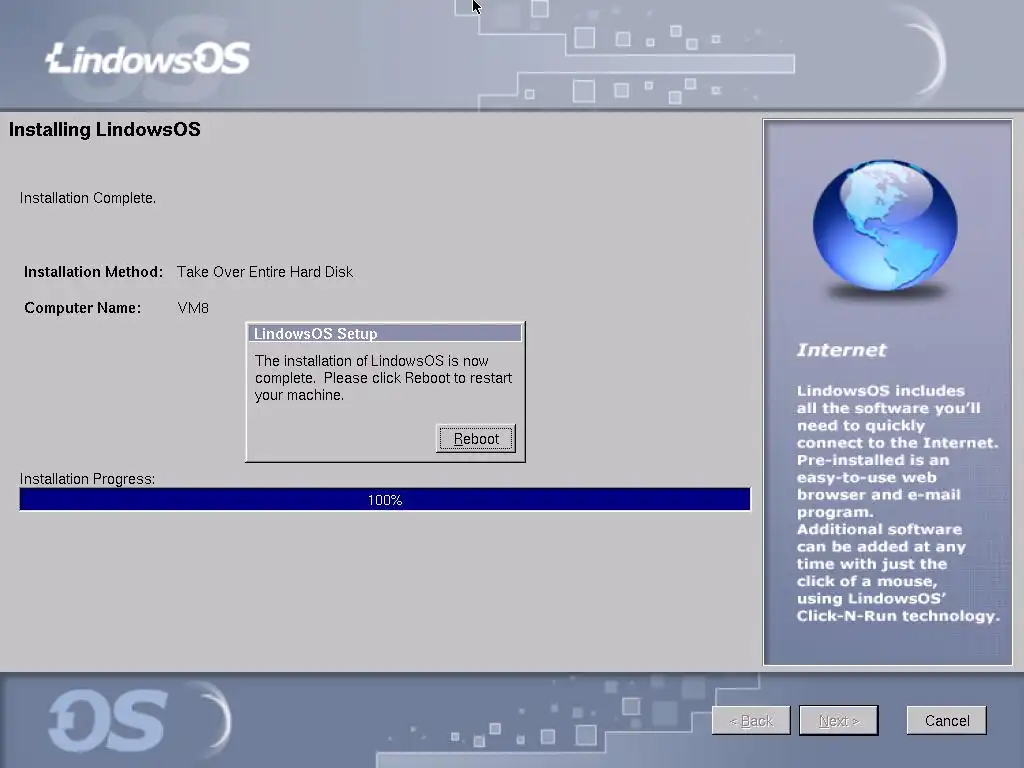The width and height of the screenshot is (1024, 768).
Task: Click the LindowsOS logo in header
Action: pyautogui.click(x=148, y=58)
